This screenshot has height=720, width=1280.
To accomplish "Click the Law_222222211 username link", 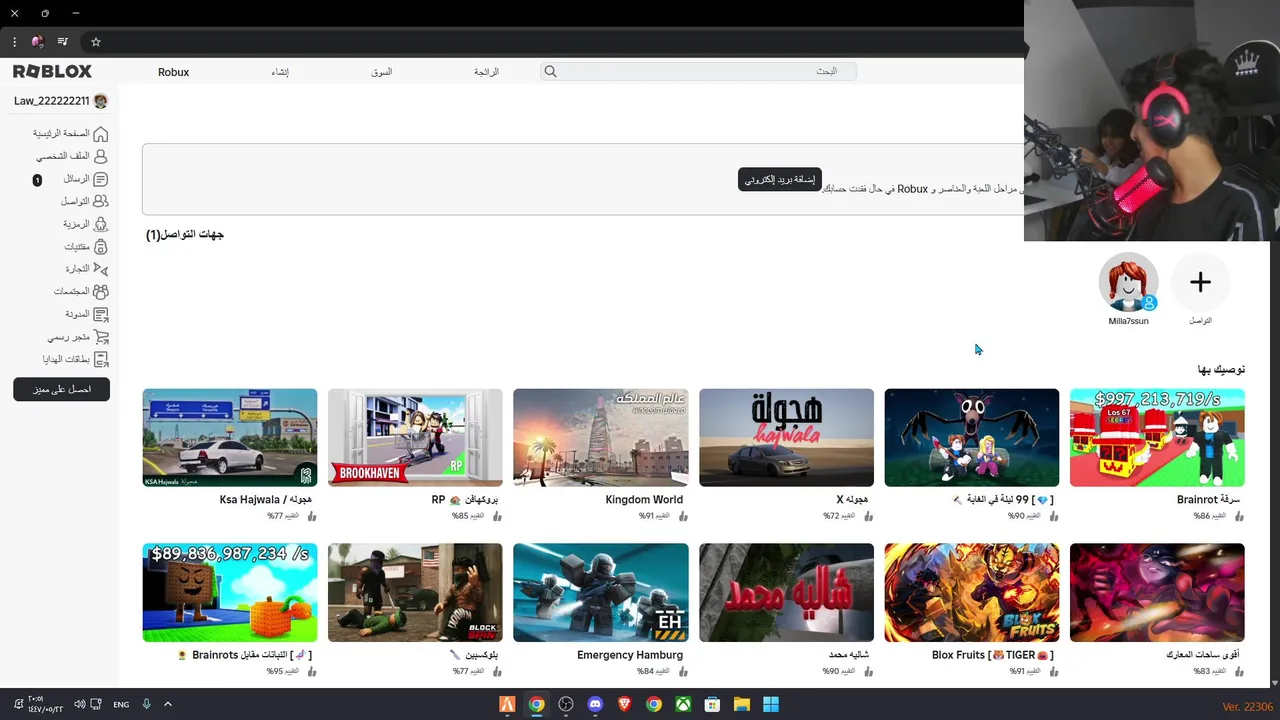I will (x=52, y=101).
